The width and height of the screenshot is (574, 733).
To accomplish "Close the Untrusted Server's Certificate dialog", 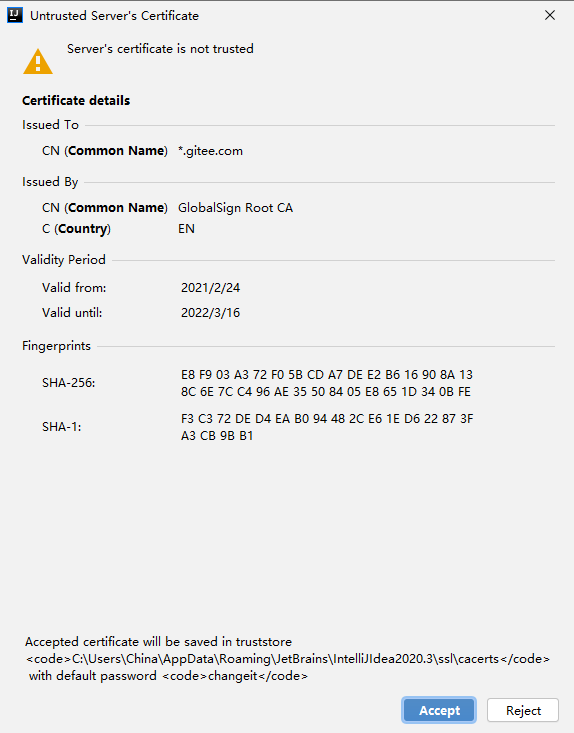I will tap(550, 15).
